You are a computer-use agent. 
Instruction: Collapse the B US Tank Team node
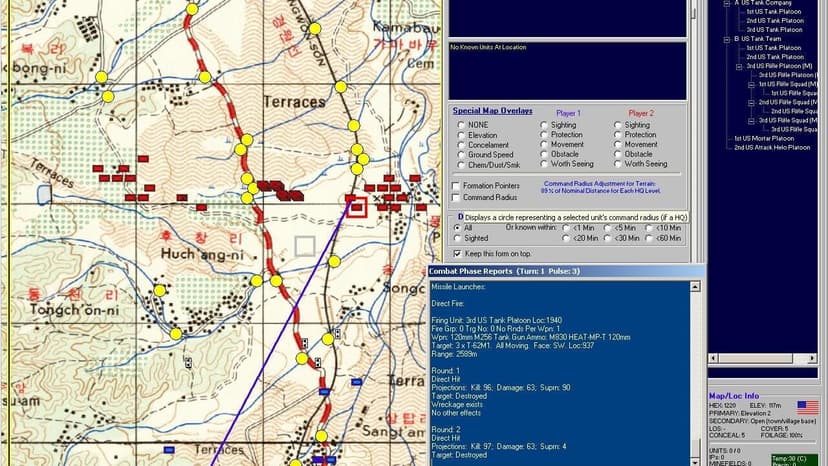[x=727, y=39]
